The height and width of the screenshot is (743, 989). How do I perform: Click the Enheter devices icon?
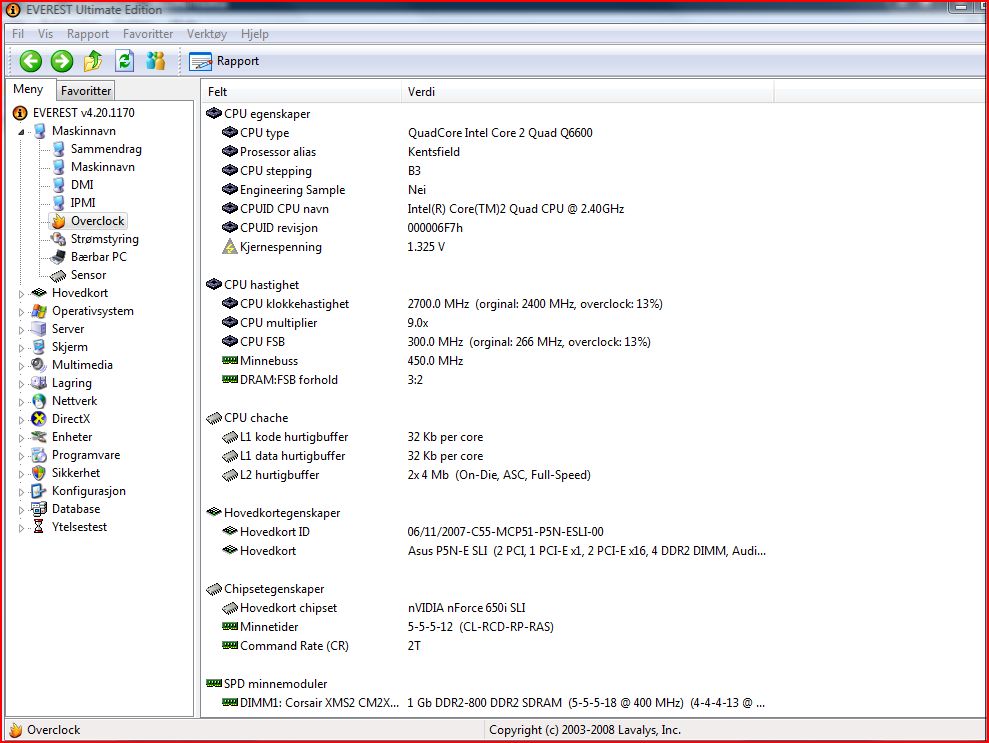(x=39, y=437)
